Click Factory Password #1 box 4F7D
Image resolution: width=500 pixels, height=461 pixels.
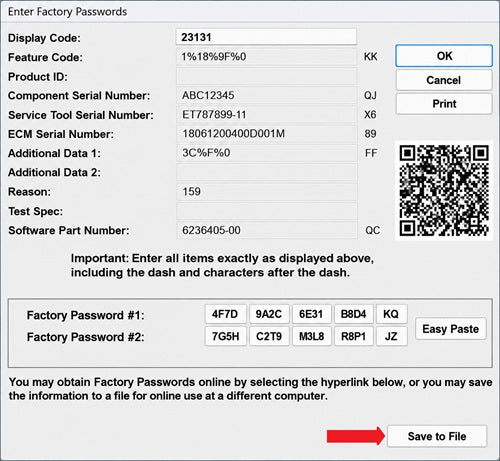pyautogui.click(x=225, y=314)
